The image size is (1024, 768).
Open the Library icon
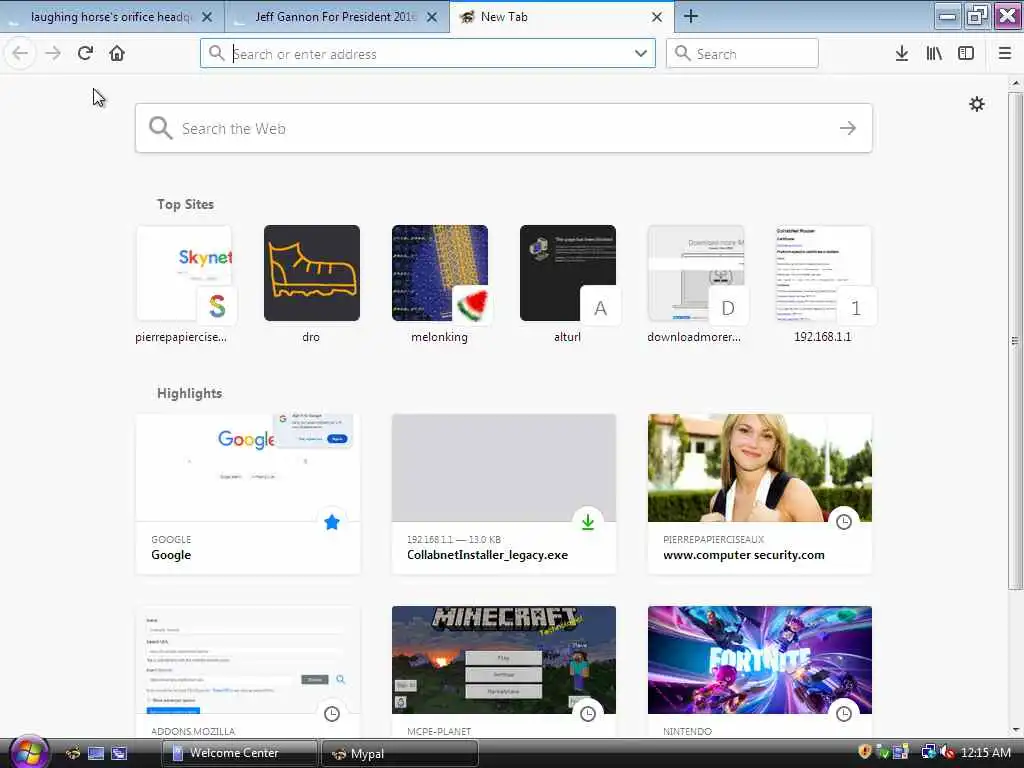coord(934,54)
